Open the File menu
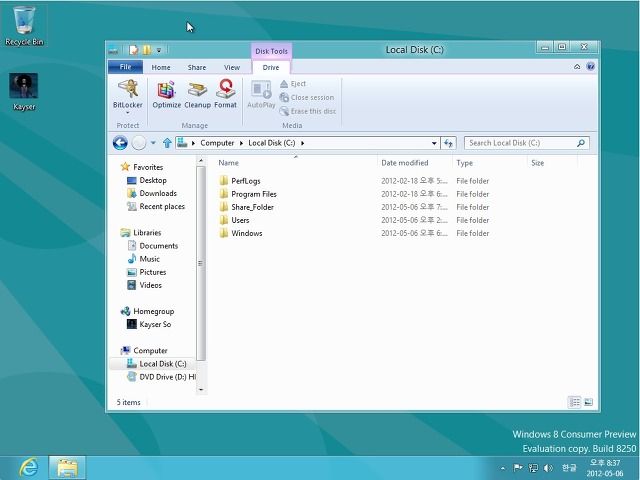Image resolution: width=640 pixels, height=480 pixels. tap(125, 67)
